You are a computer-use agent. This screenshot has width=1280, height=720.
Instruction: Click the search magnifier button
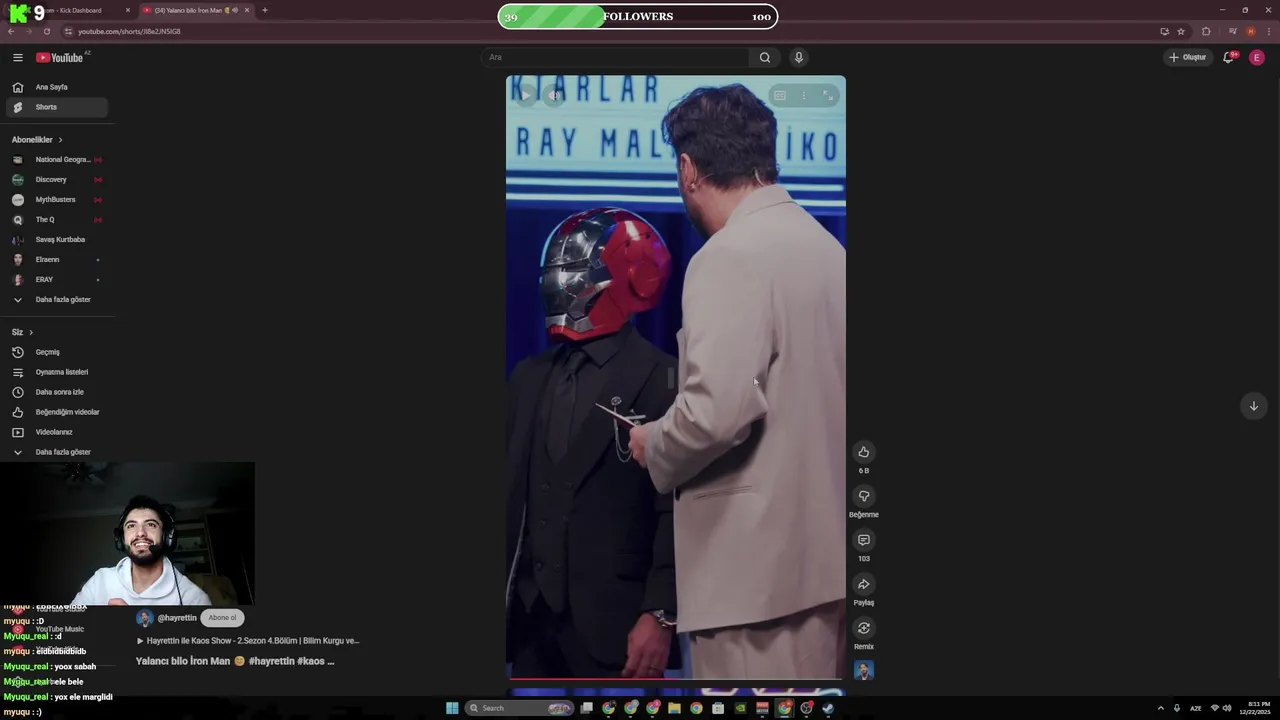click(x=765, y=57)
